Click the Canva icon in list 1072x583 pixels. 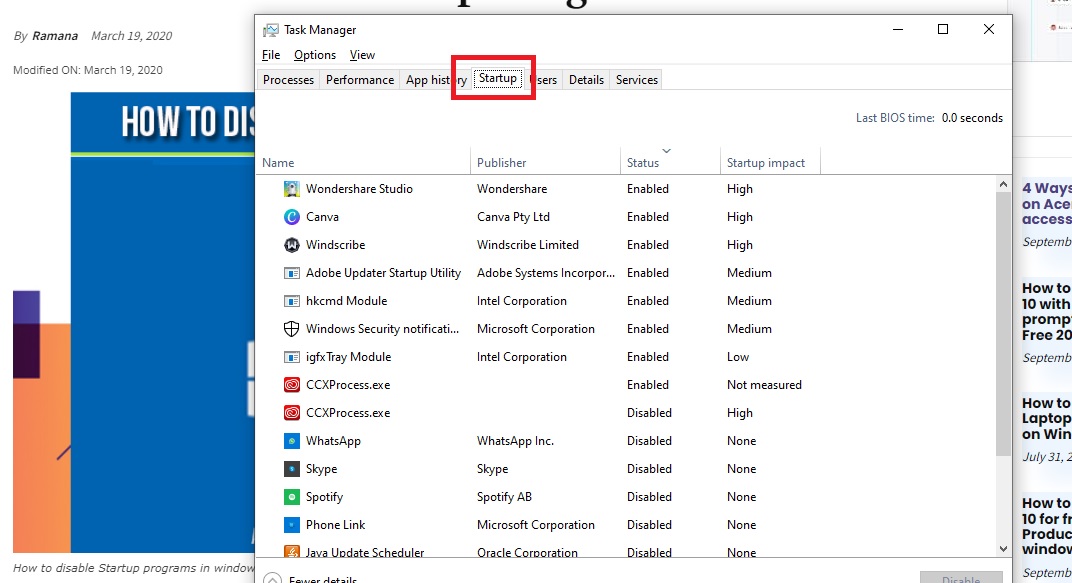[x=291, y=217]
